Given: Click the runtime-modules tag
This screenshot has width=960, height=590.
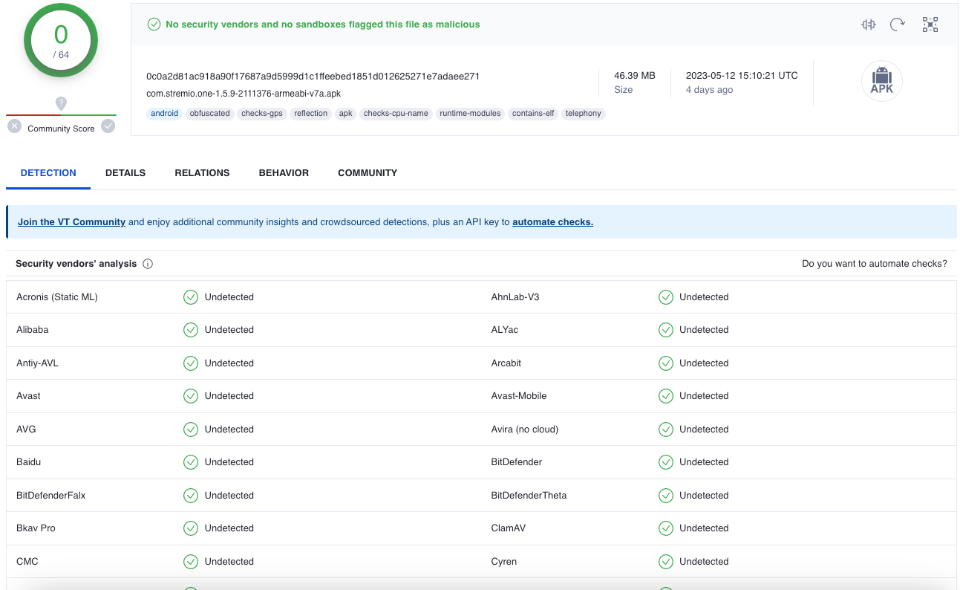Looking at the screenshot, I should (x=470, y=114).
